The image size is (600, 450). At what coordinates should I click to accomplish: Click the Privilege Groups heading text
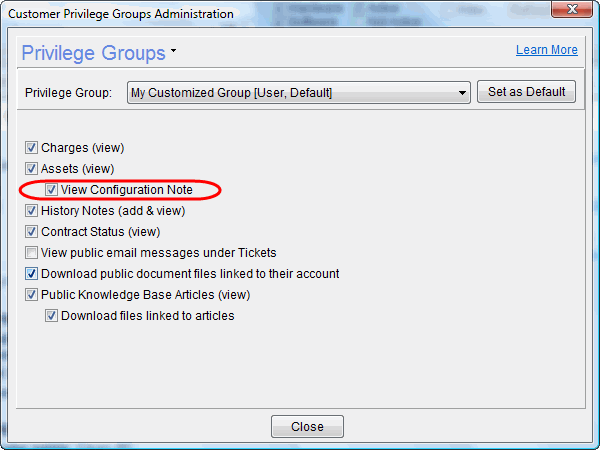[x=93, y=52]
